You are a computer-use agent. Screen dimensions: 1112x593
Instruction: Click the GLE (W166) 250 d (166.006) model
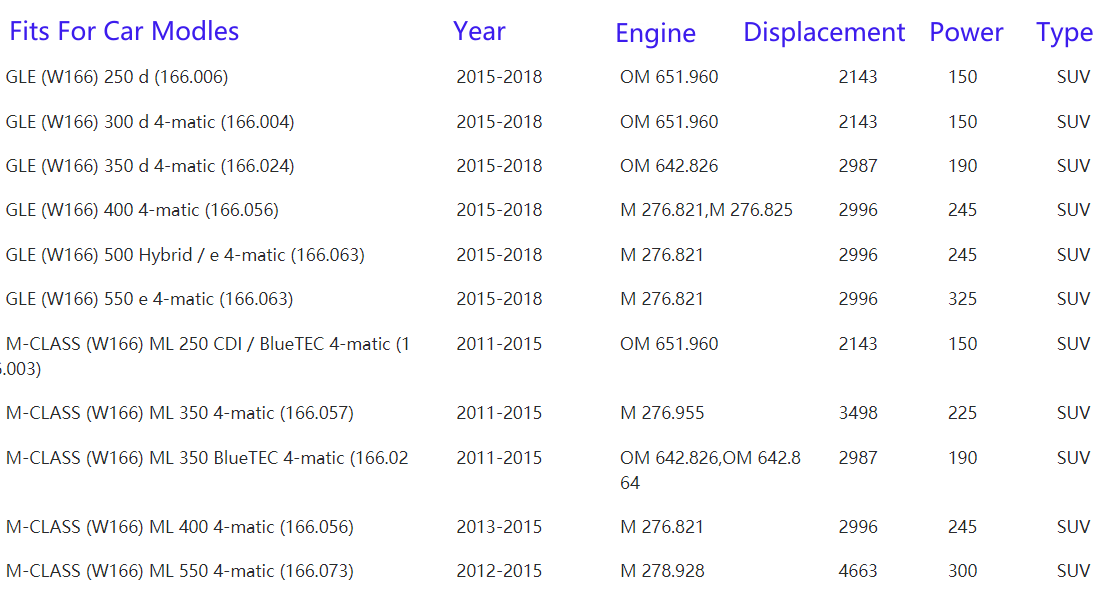(117, 77)
